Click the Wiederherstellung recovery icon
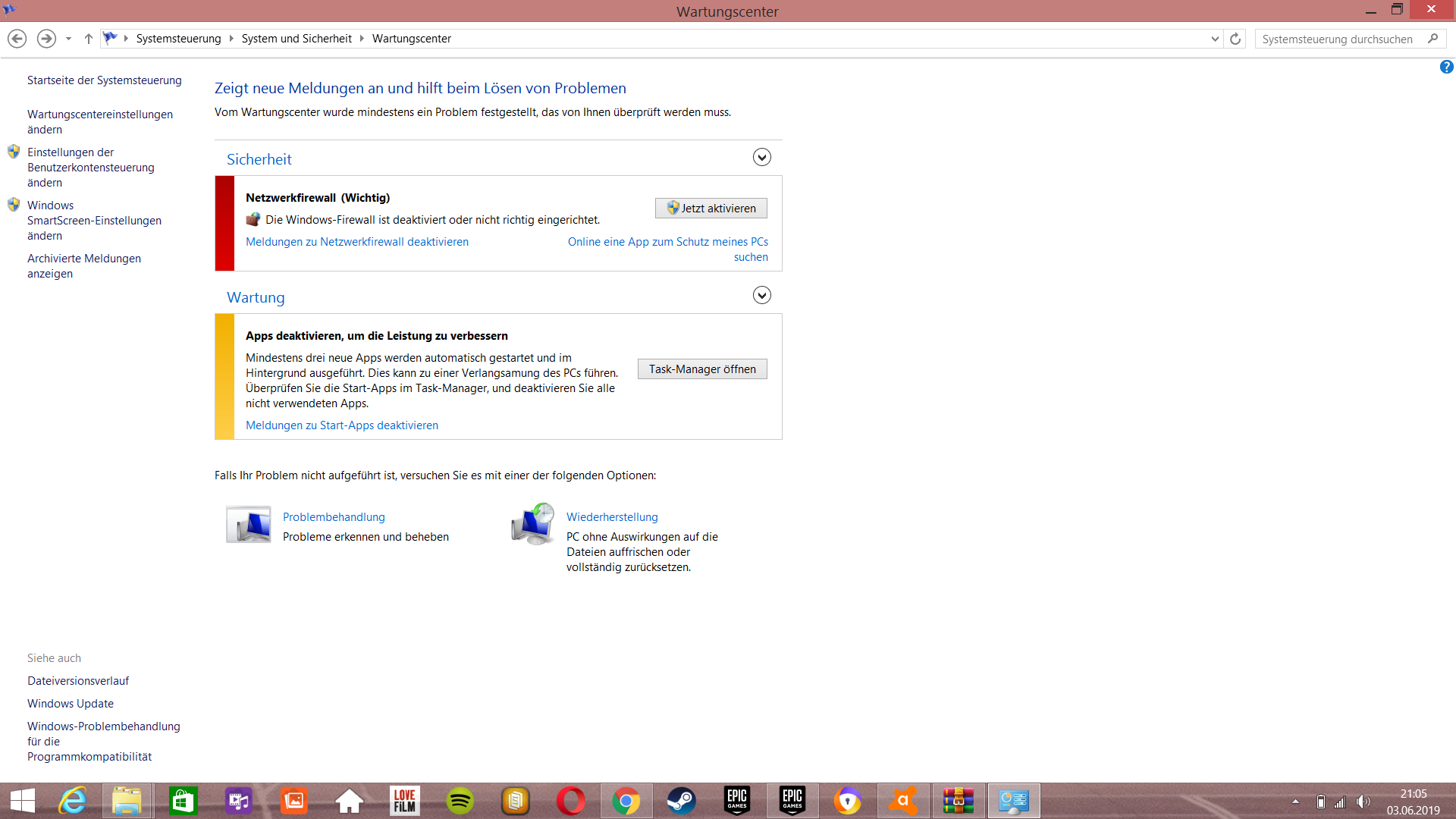This screenshot has height=819, width=1456. tap(532, 525)
